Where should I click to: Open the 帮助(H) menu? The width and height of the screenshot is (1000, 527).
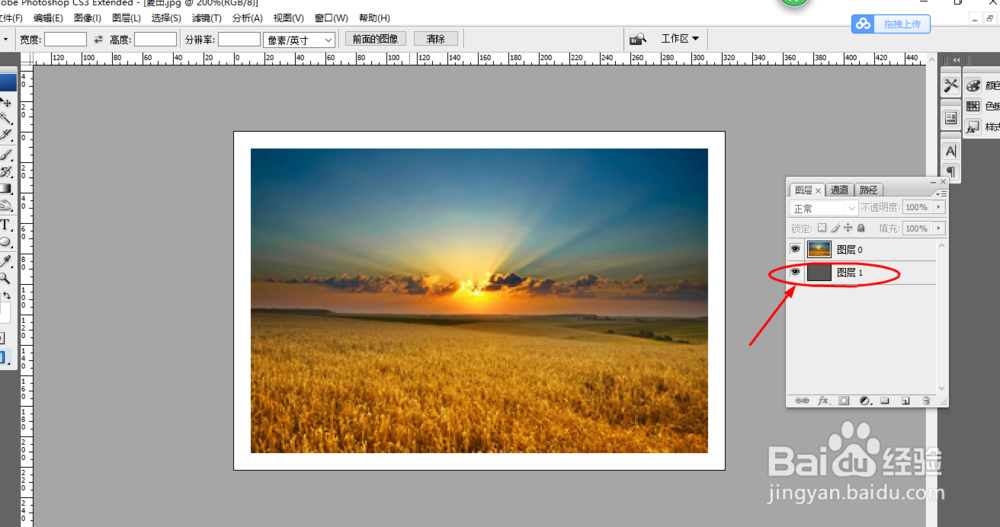[374, 18]
